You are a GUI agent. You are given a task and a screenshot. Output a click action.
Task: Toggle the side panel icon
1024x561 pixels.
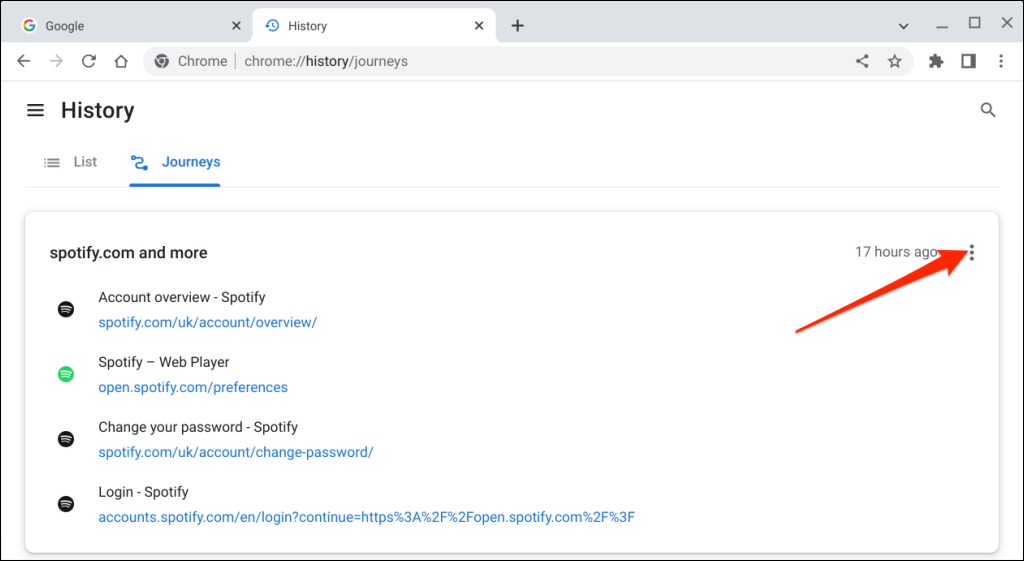[x=968, y=61]
